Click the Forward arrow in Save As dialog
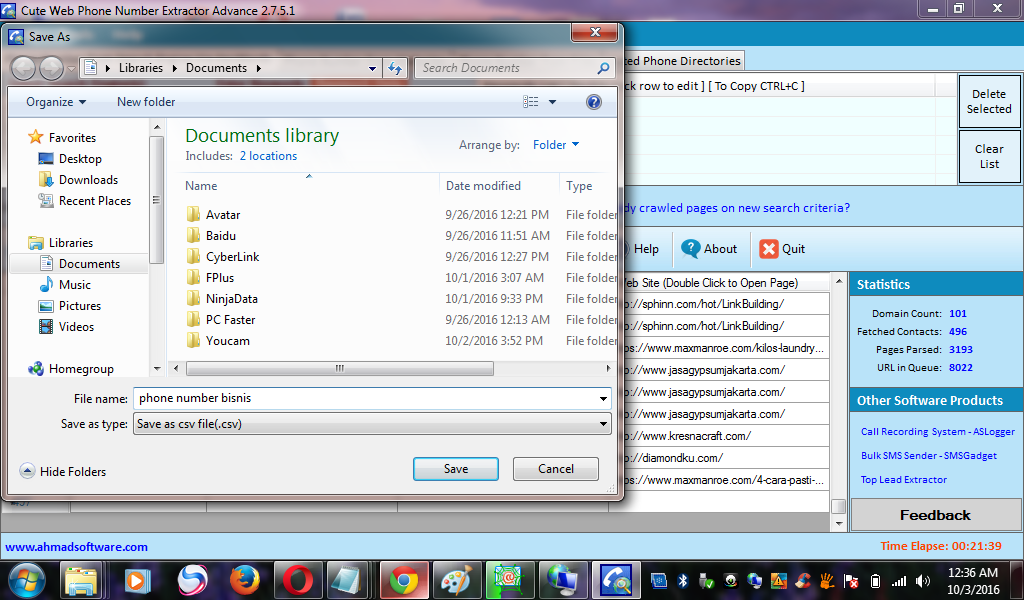 pos(51,68)
